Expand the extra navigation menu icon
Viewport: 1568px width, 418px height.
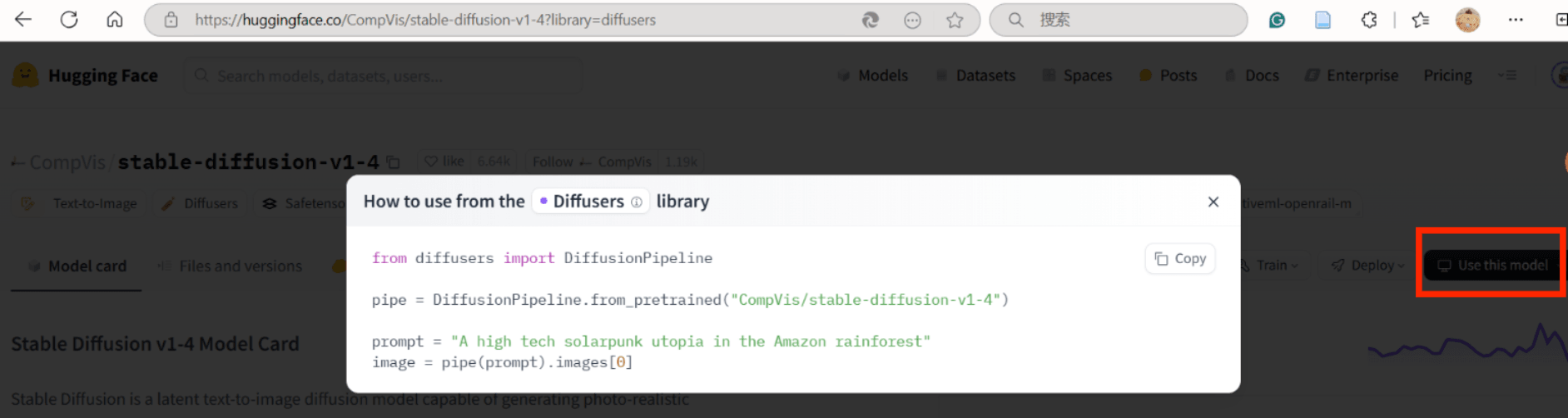(1507, 76)
